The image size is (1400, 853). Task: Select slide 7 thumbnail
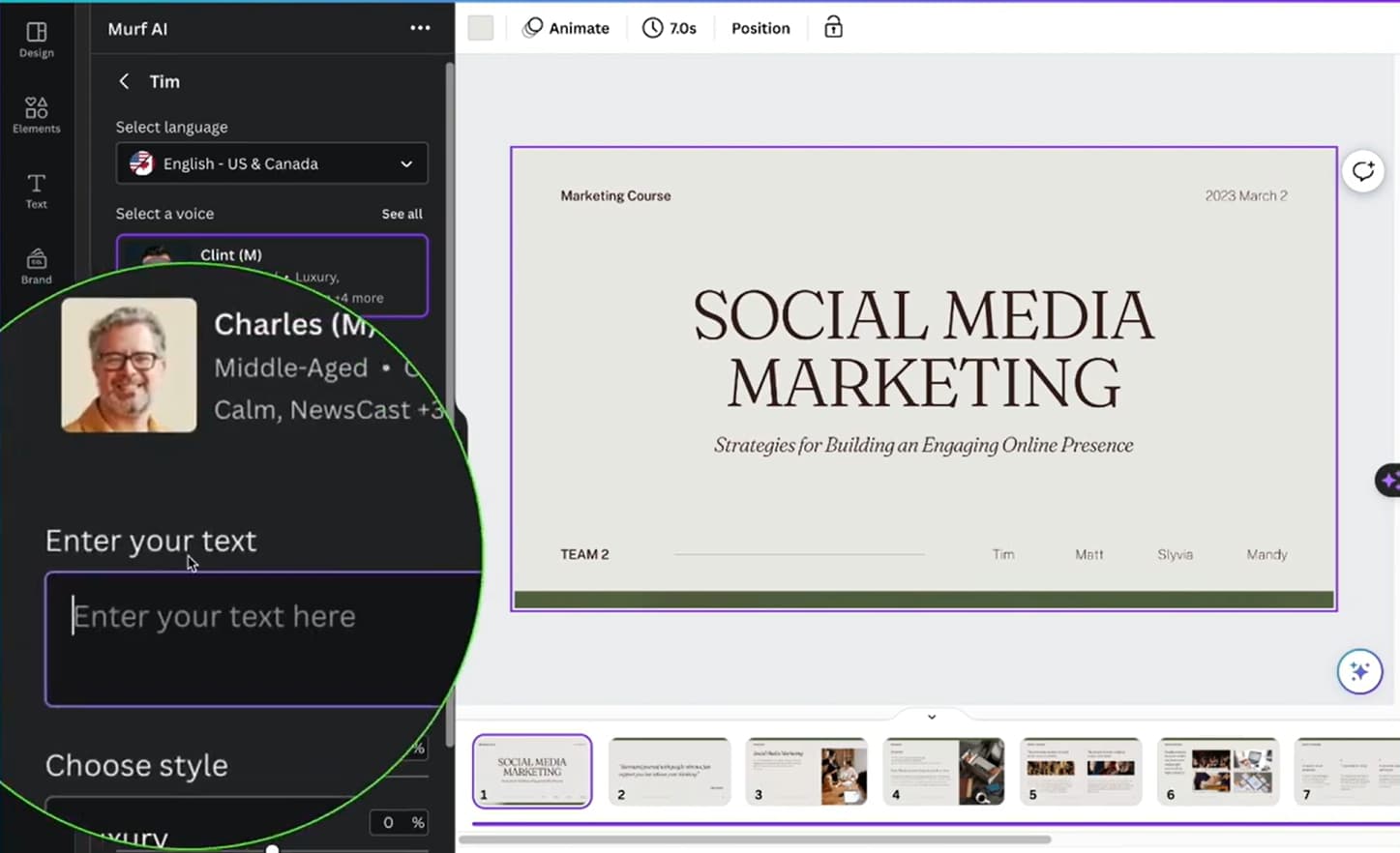1348,771
